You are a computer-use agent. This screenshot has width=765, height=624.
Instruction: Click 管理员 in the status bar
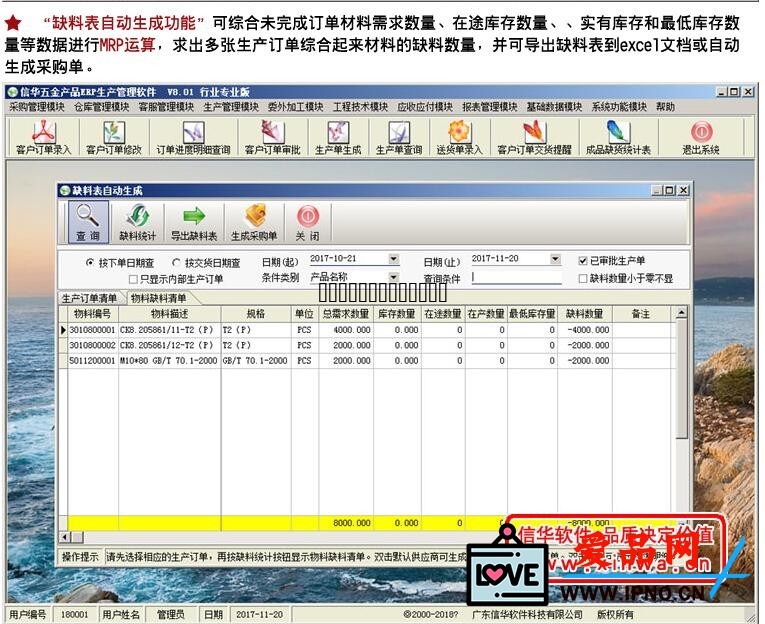coord(171,614)
